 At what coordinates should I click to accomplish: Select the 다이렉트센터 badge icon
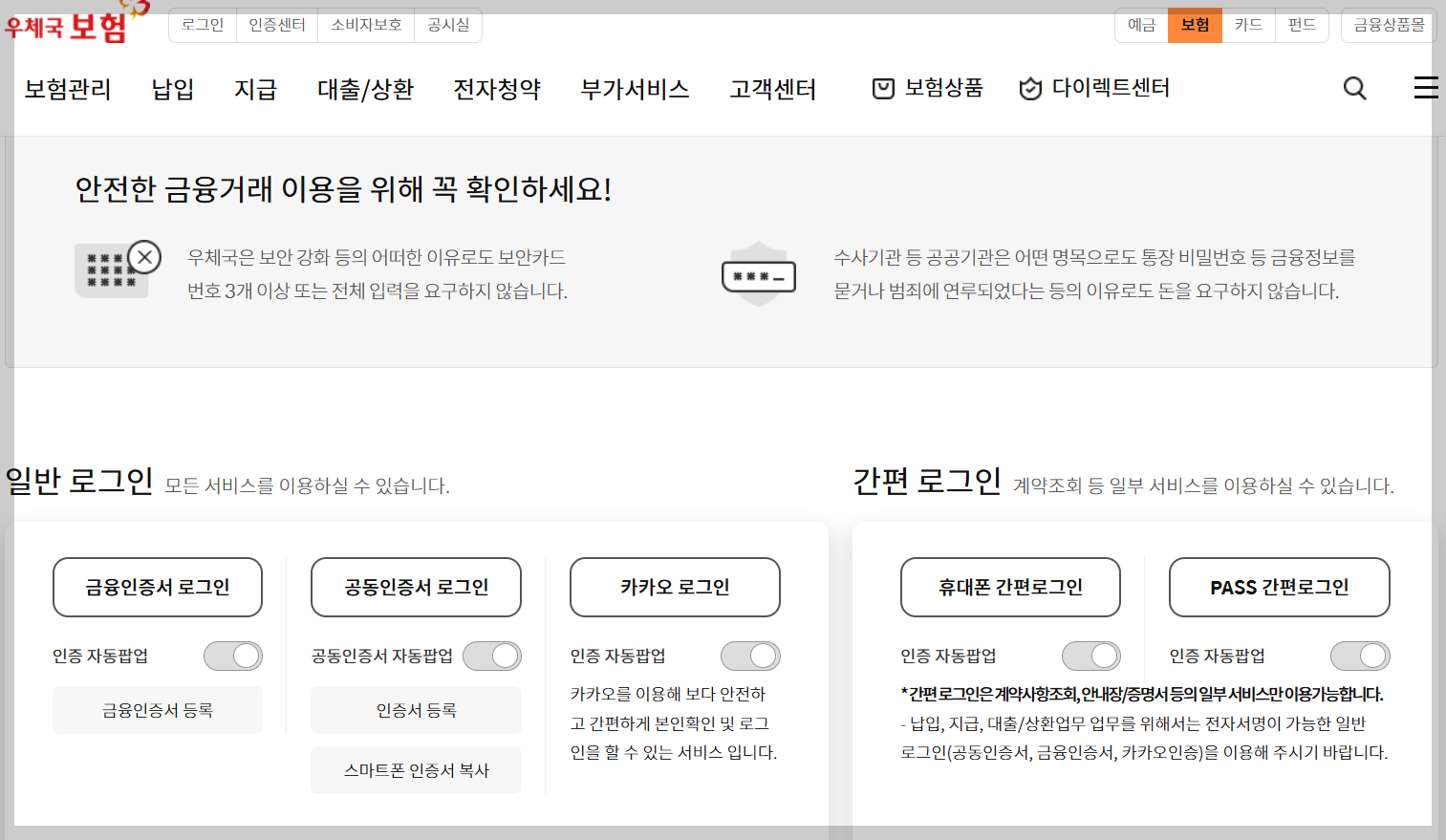(x=1029, y=88)
